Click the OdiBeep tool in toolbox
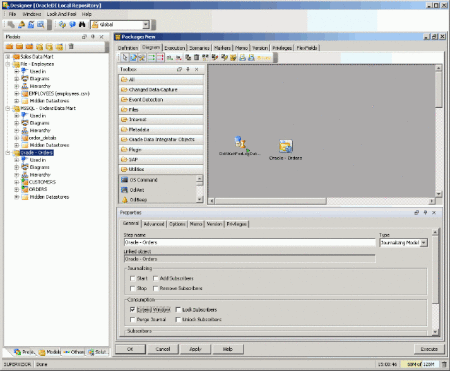Viewport: 450px width, 371px height. 138,200
